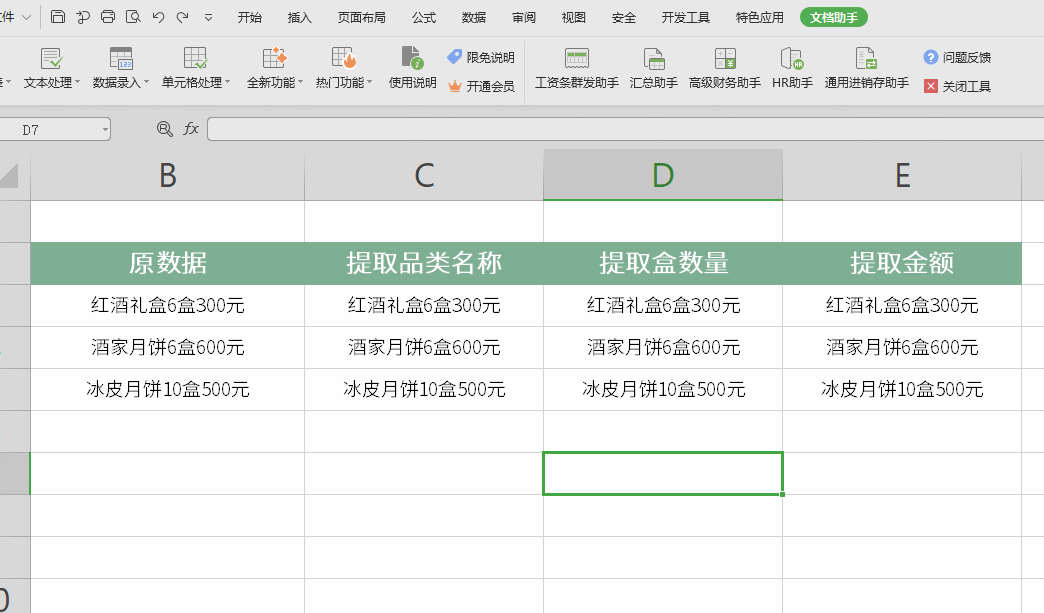Image resolution: width=1044 pixels, height=613 pixels.
Task: Expand the 热门功能 dropdown arrow
Action: click(370, 82)
